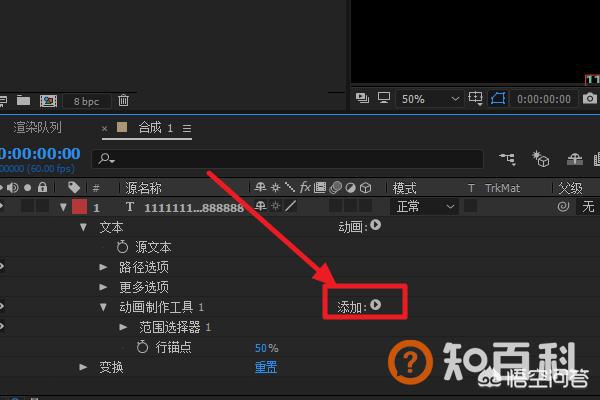Toggle hide shy layers icon in timeline header

tap(575, 159)
